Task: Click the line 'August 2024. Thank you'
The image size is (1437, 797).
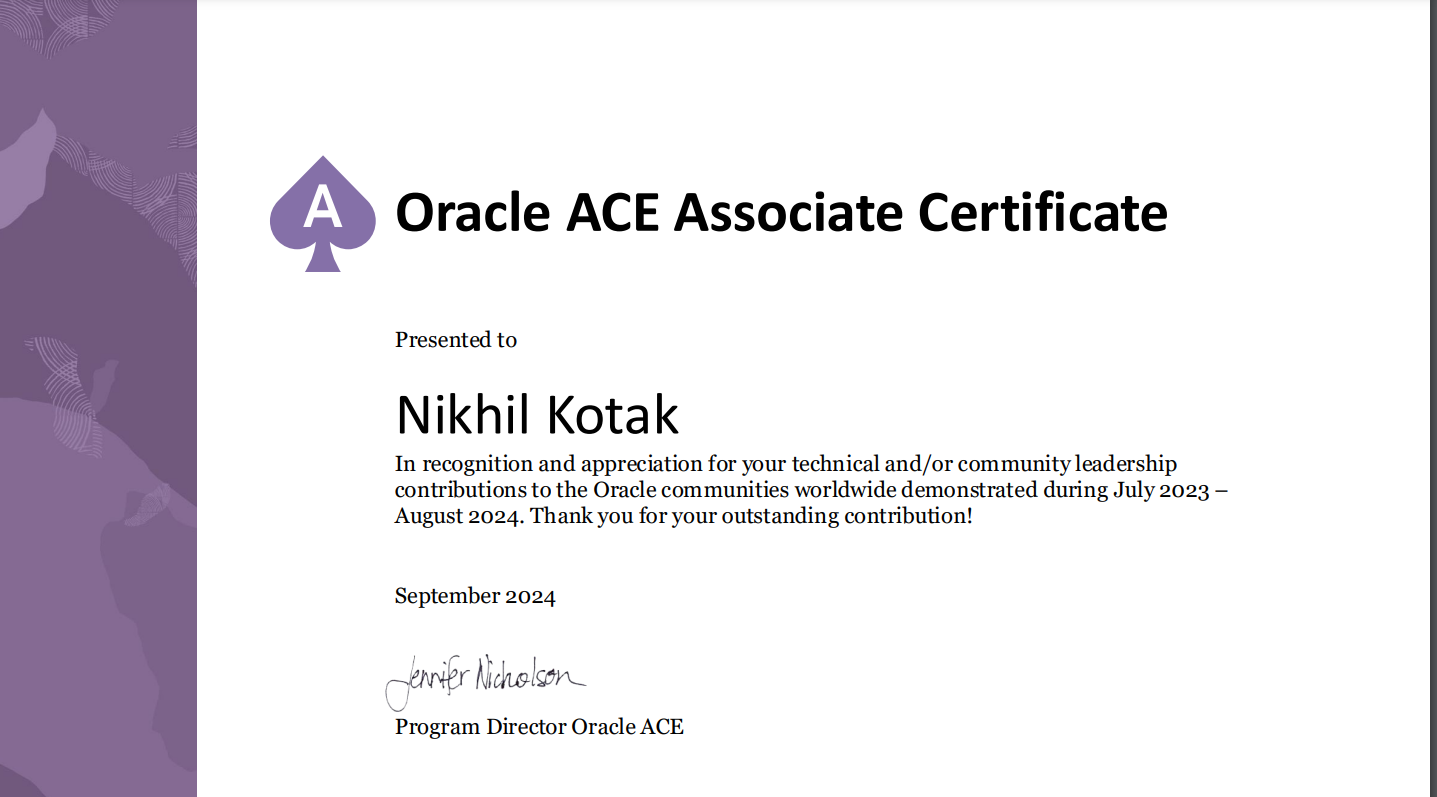Action: (684, 517)
